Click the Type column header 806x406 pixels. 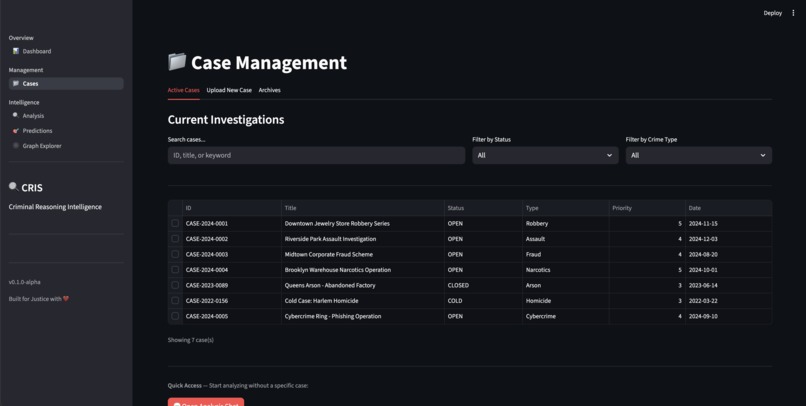coord(565,208)
